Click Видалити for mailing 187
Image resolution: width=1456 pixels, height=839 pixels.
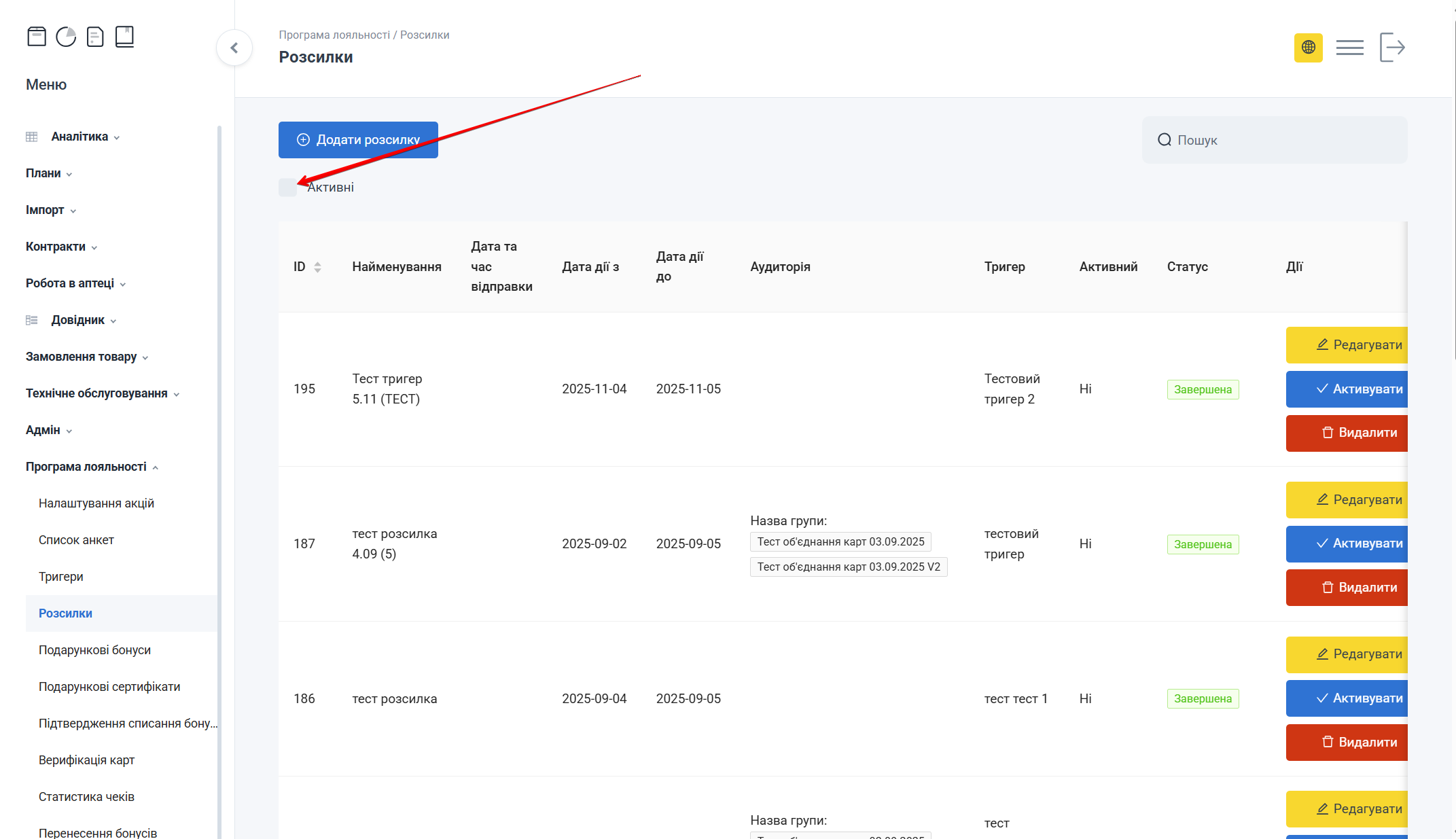(1347, 588)
